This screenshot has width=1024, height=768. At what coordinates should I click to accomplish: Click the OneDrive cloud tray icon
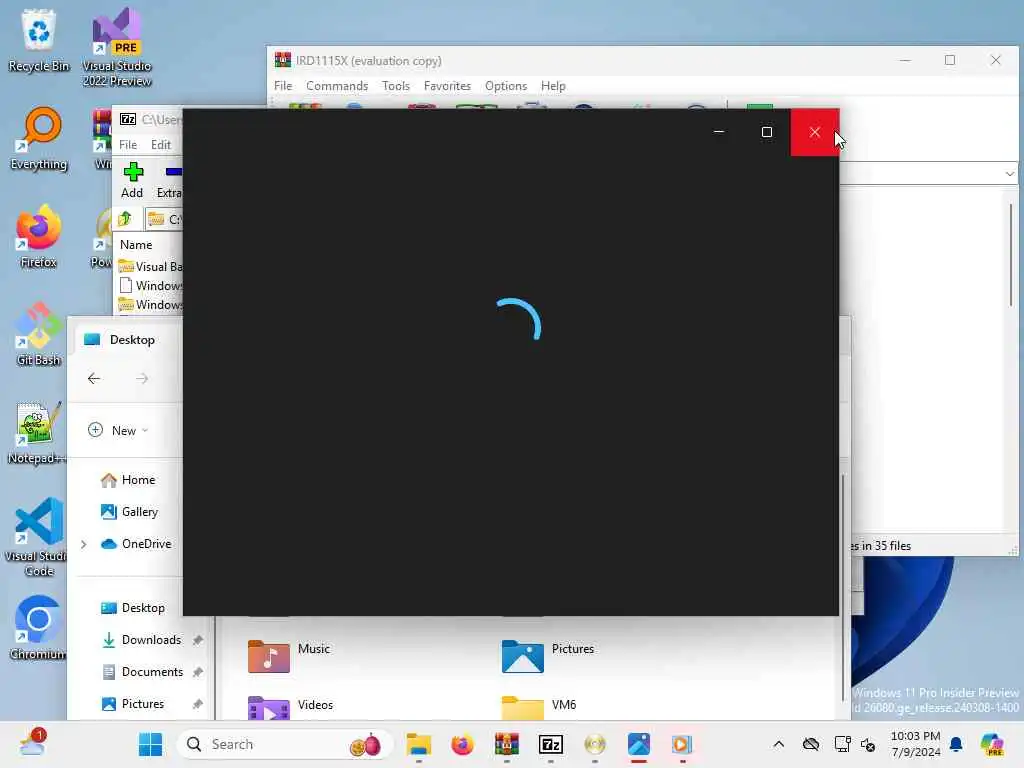[811, 744]
